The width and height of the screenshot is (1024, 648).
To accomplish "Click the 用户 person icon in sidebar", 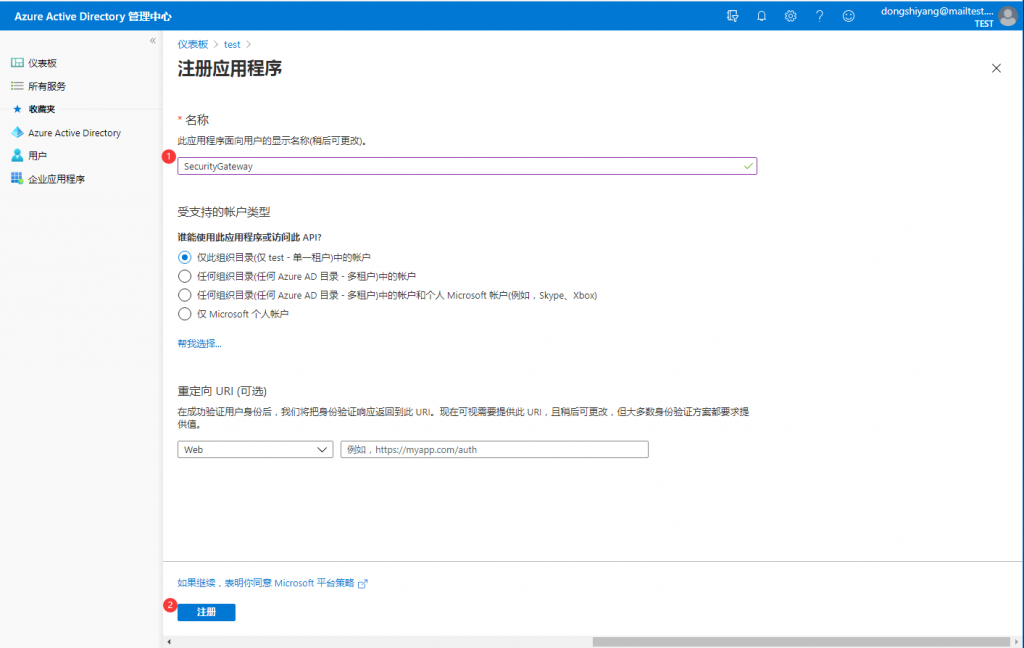I will [17, 155].
